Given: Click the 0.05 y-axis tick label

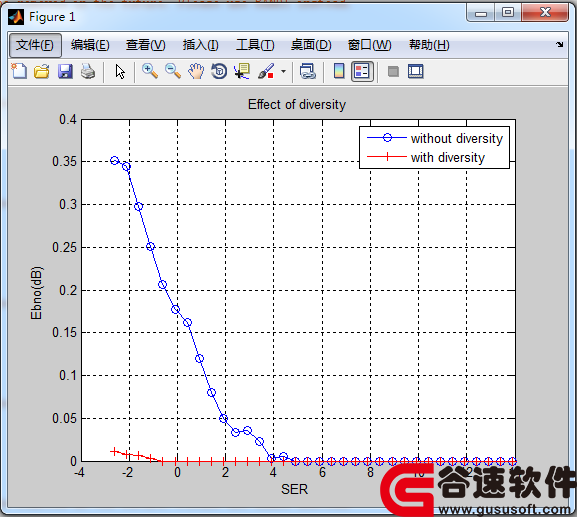Looking at the screenshot, I should (64, 418).
